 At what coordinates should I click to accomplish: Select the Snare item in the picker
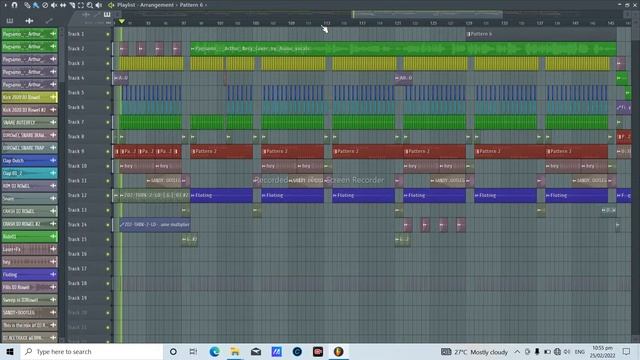tap(29, 198)
